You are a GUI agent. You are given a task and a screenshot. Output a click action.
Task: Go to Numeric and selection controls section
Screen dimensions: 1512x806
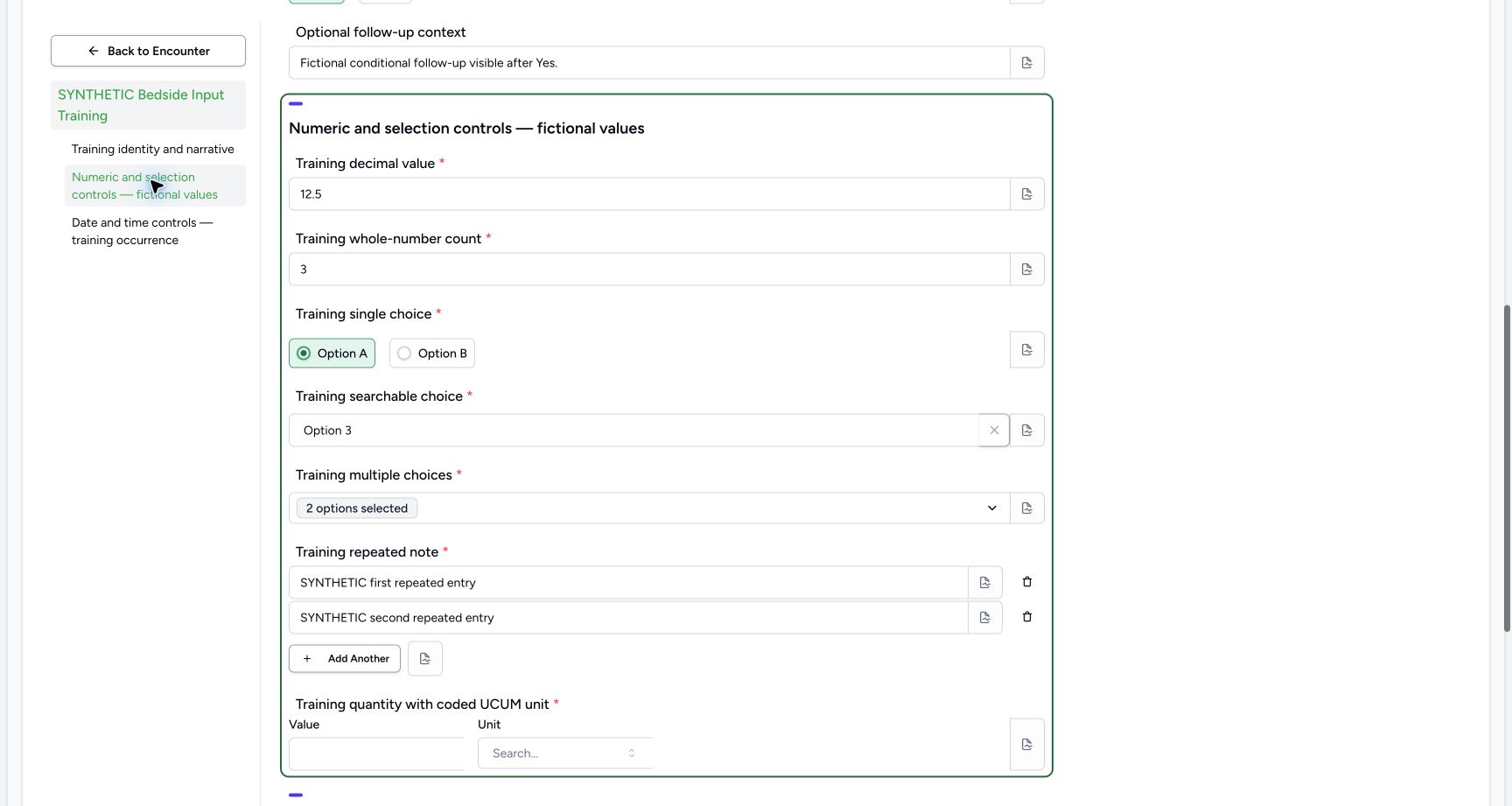pyautogui.click(x=155, y=186)
